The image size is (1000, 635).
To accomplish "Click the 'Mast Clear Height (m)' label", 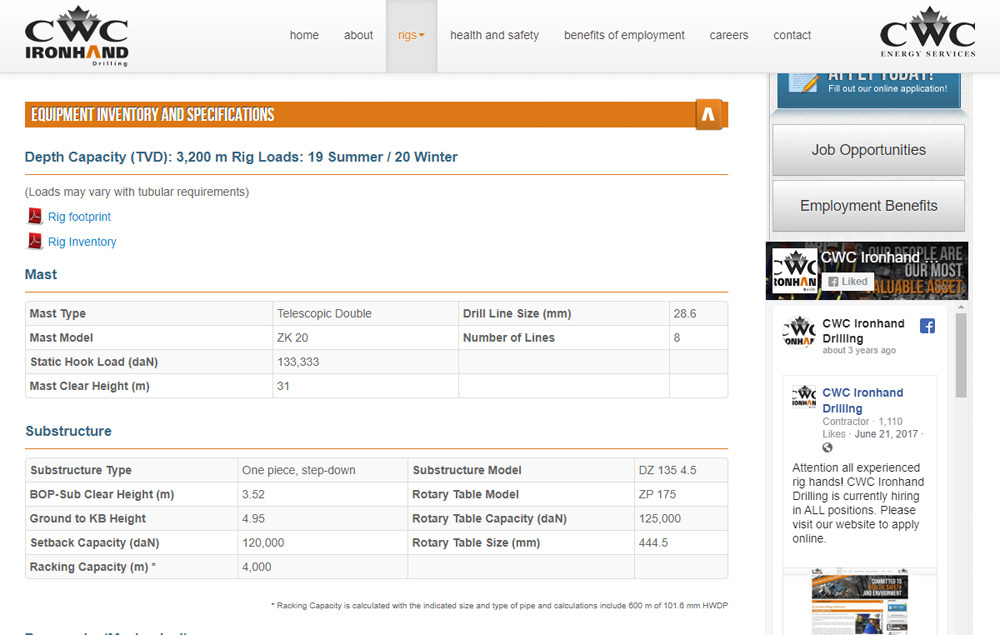I will pyautogui.click(x=89, y=386).
